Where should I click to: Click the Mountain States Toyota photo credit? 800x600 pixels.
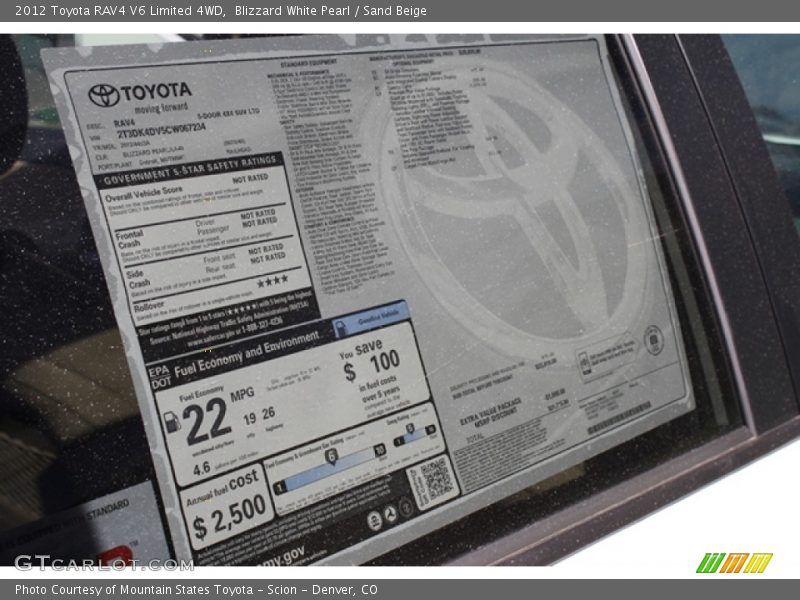pos(196,590)
